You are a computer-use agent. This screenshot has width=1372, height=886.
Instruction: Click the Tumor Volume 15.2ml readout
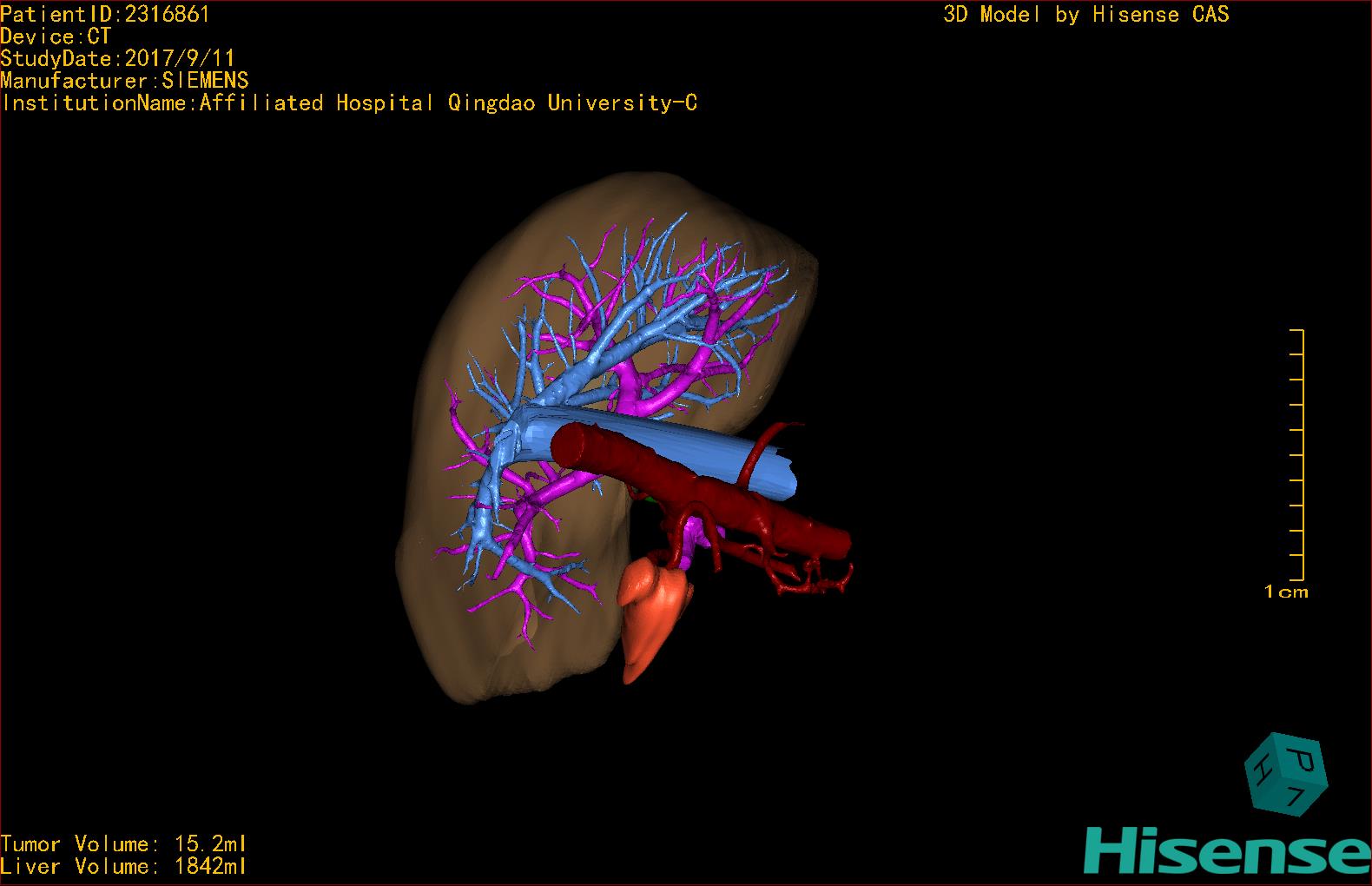pyautogui.click(x=123, y=844)
